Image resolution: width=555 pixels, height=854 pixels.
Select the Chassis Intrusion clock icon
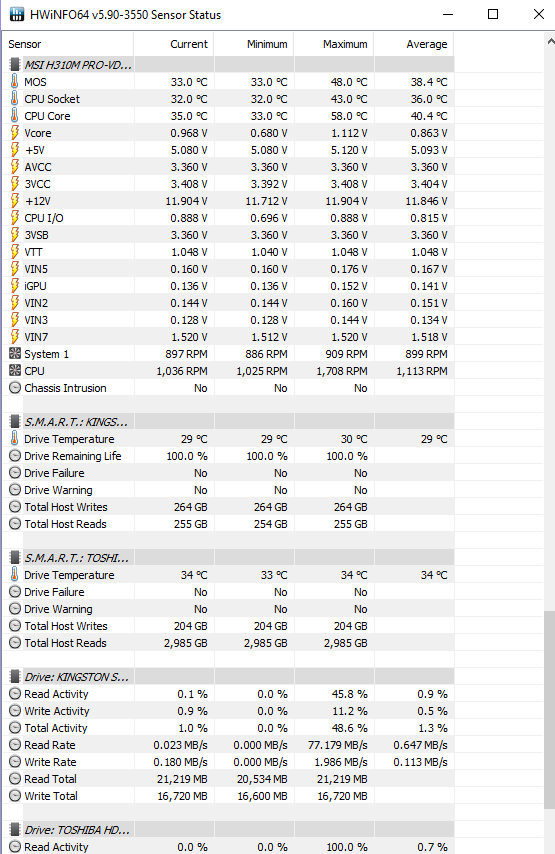[x=15, y=388]
